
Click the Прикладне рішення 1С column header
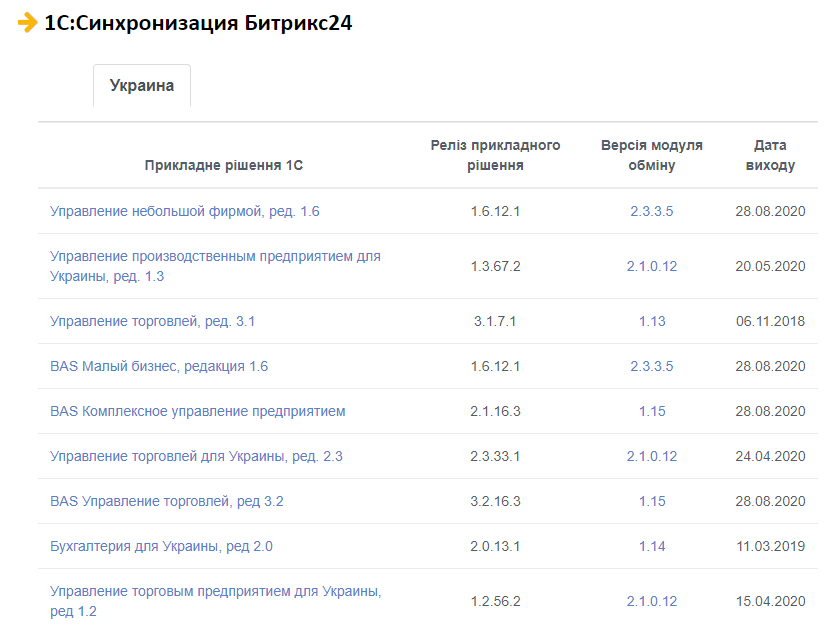(224, 165)
